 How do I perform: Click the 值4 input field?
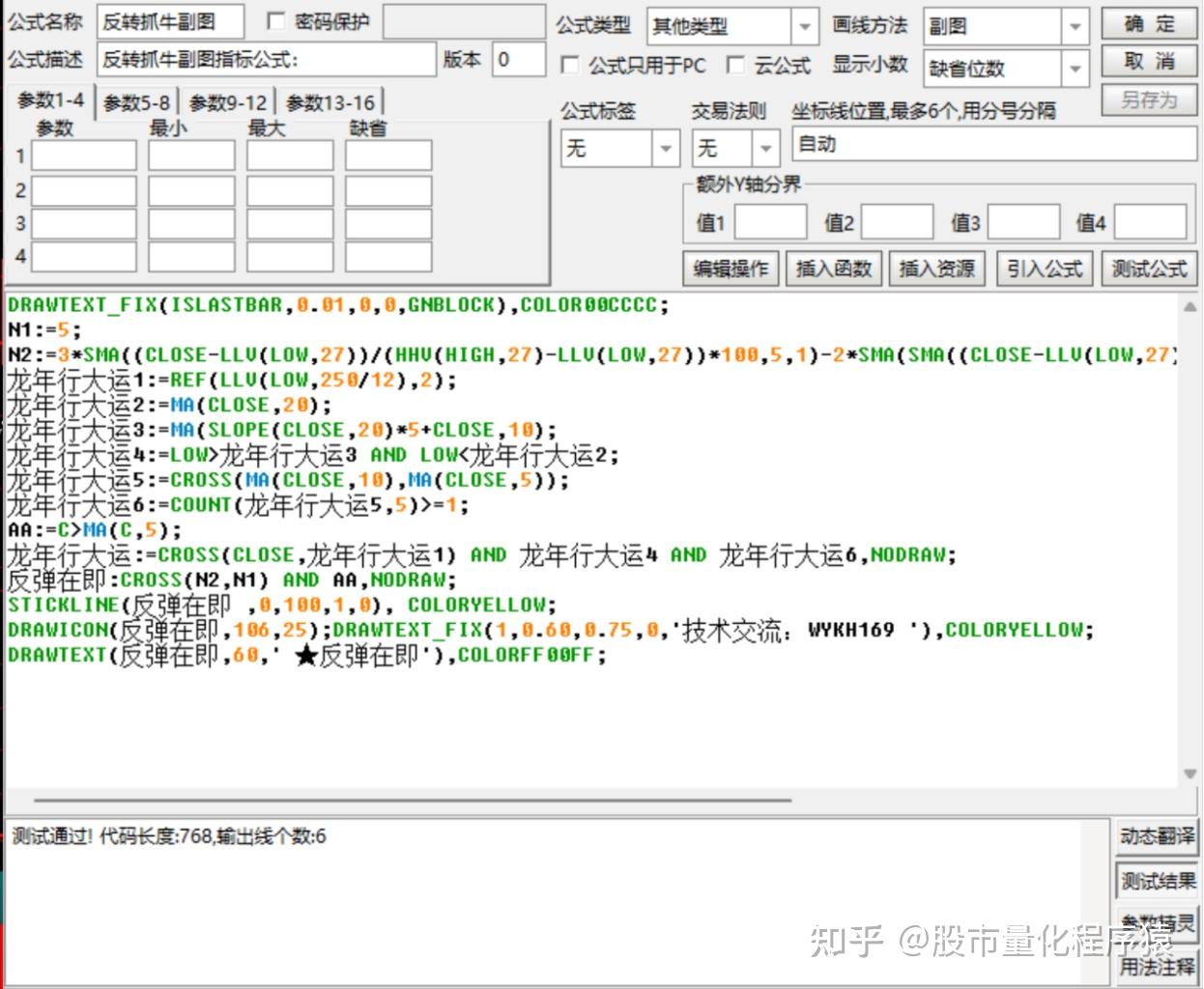tap(1150, 222)
